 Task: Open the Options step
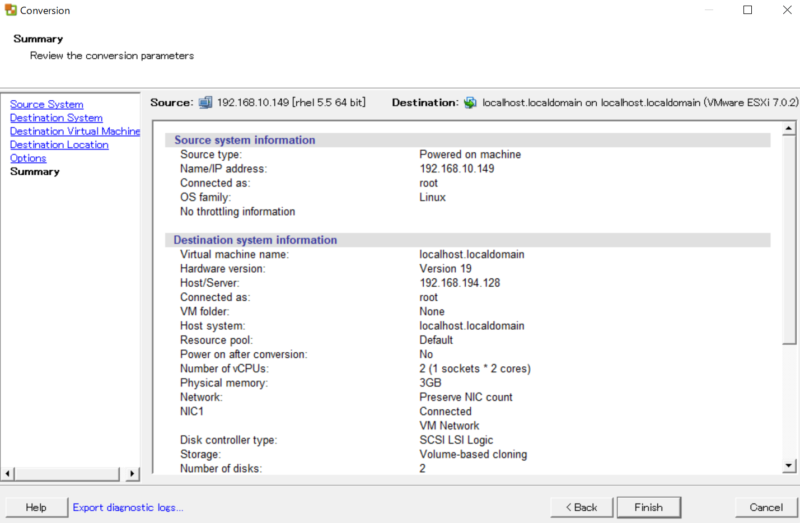[28, 158]
